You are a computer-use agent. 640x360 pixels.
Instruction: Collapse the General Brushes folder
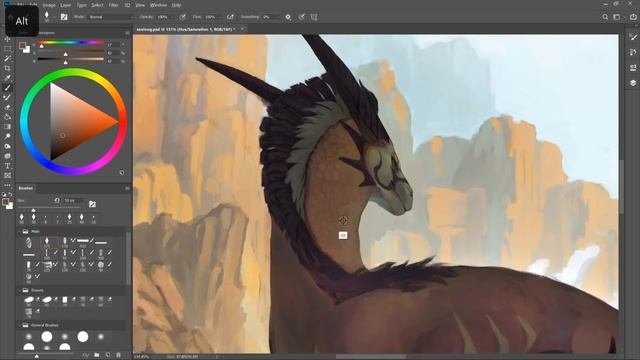19,325
